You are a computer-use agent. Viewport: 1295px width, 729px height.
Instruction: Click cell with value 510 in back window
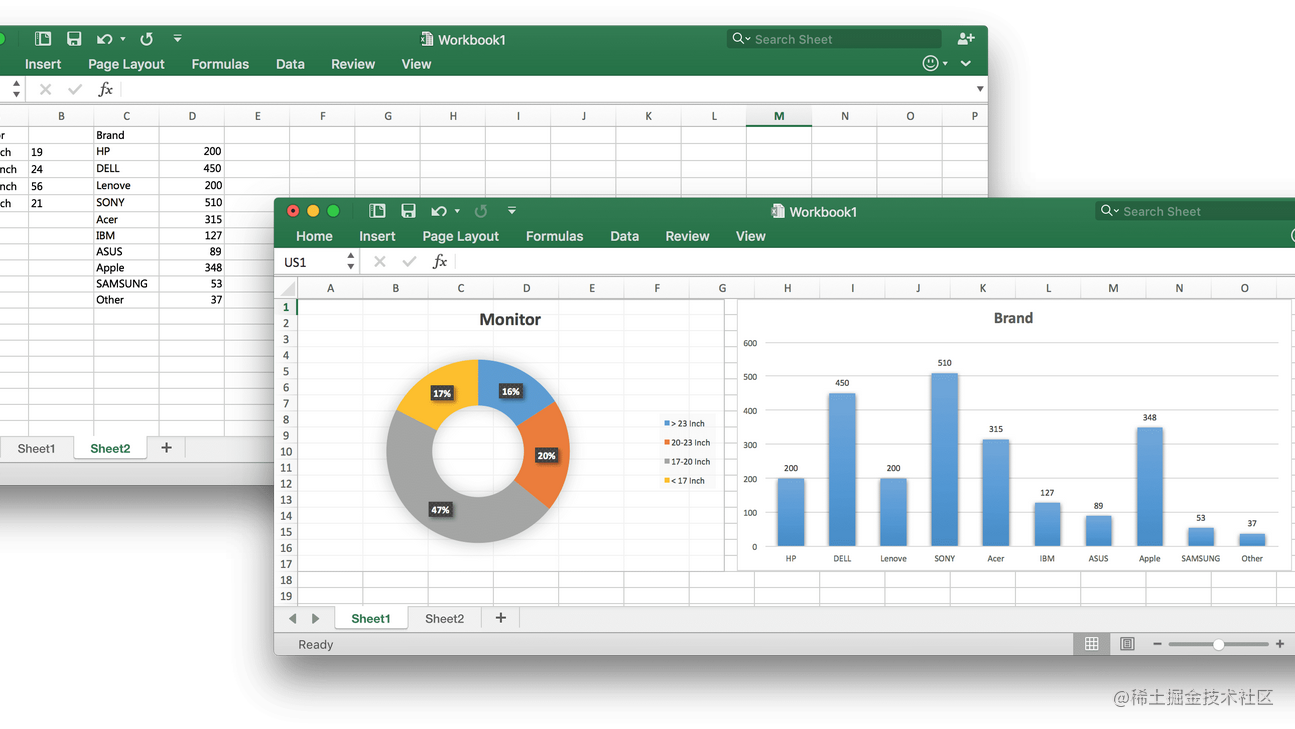[191, 202]
